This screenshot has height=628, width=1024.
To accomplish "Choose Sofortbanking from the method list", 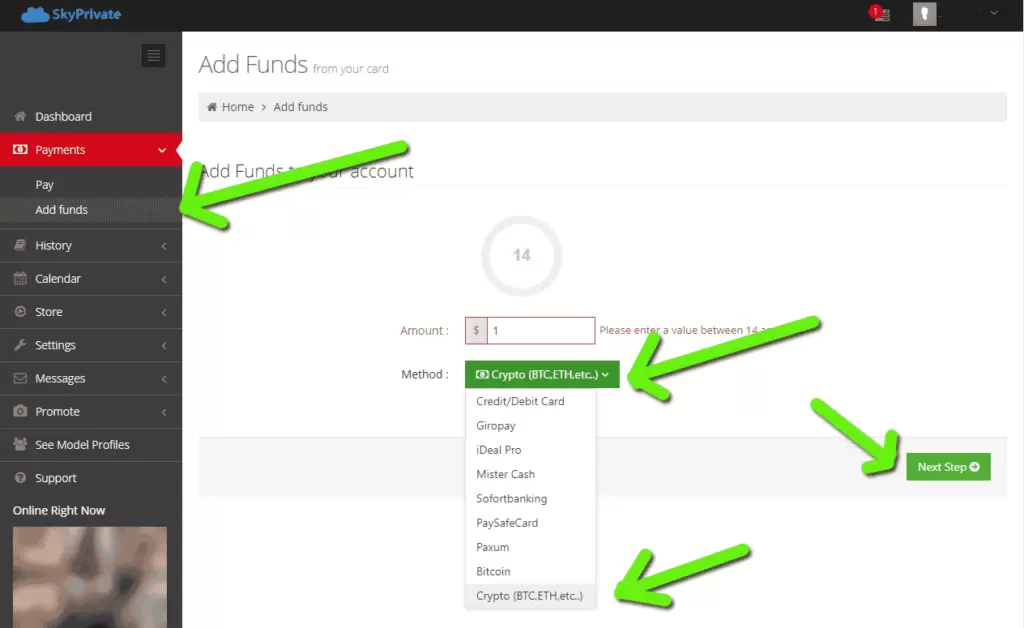I will pos(530,499).
